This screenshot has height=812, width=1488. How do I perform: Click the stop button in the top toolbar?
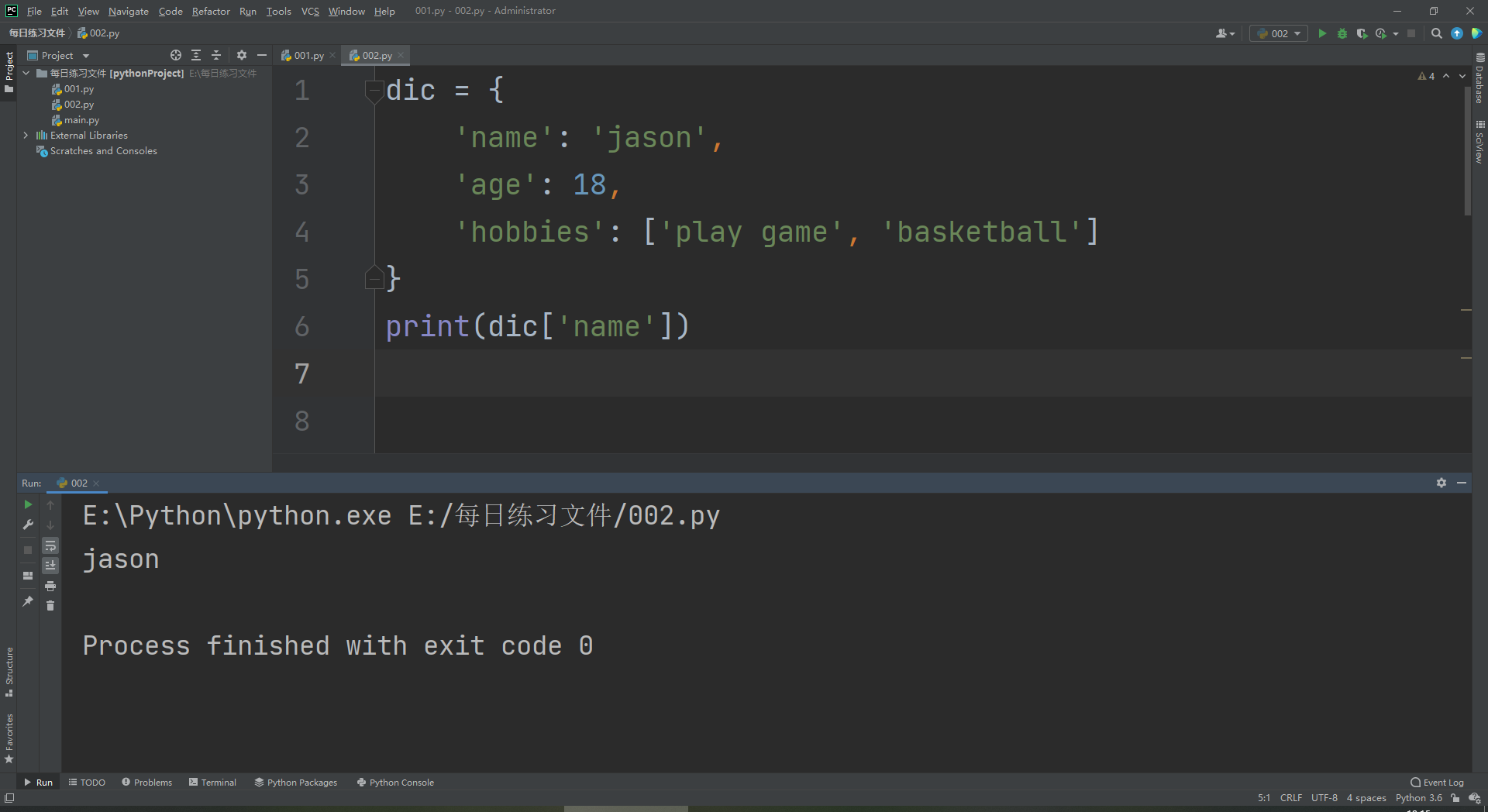pos(1411,33)
